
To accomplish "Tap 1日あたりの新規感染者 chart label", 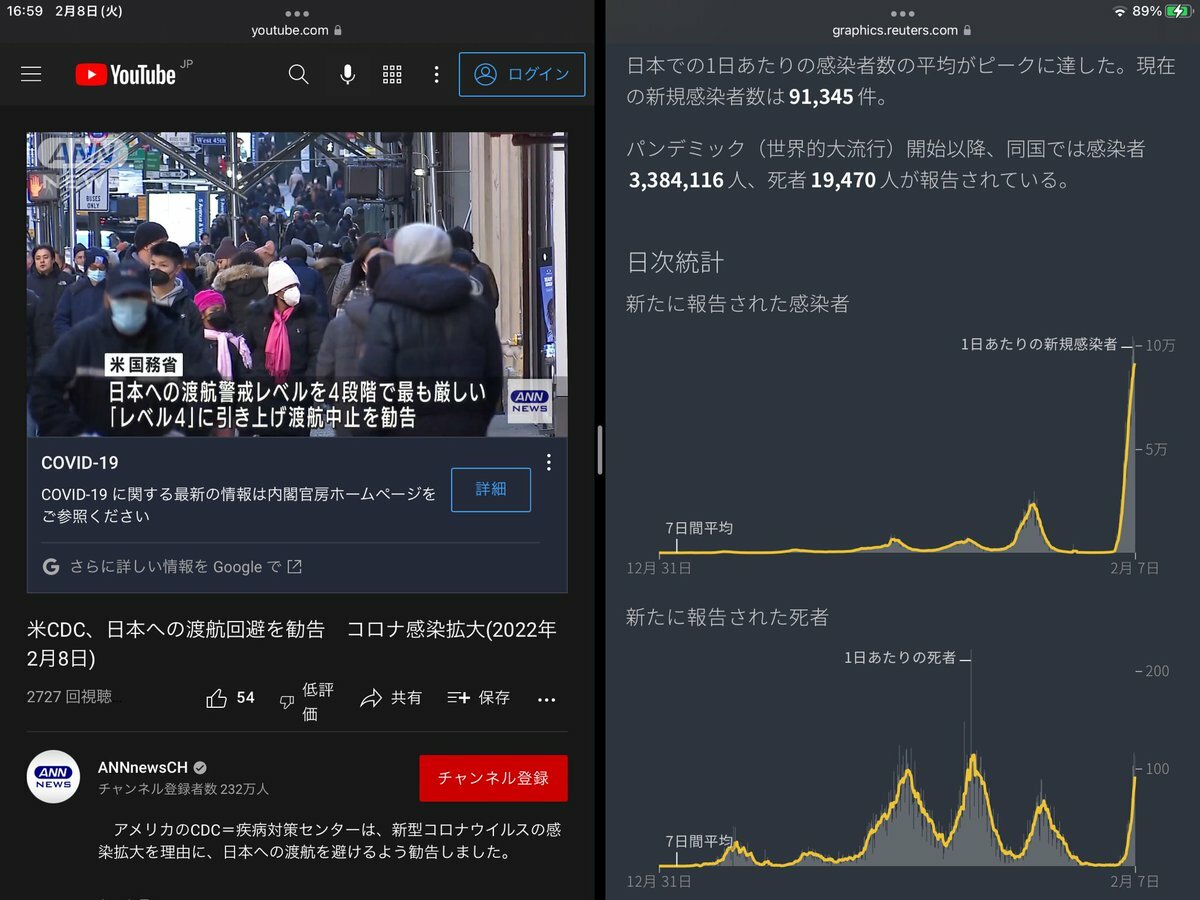I will click(x=1039, y=344).
